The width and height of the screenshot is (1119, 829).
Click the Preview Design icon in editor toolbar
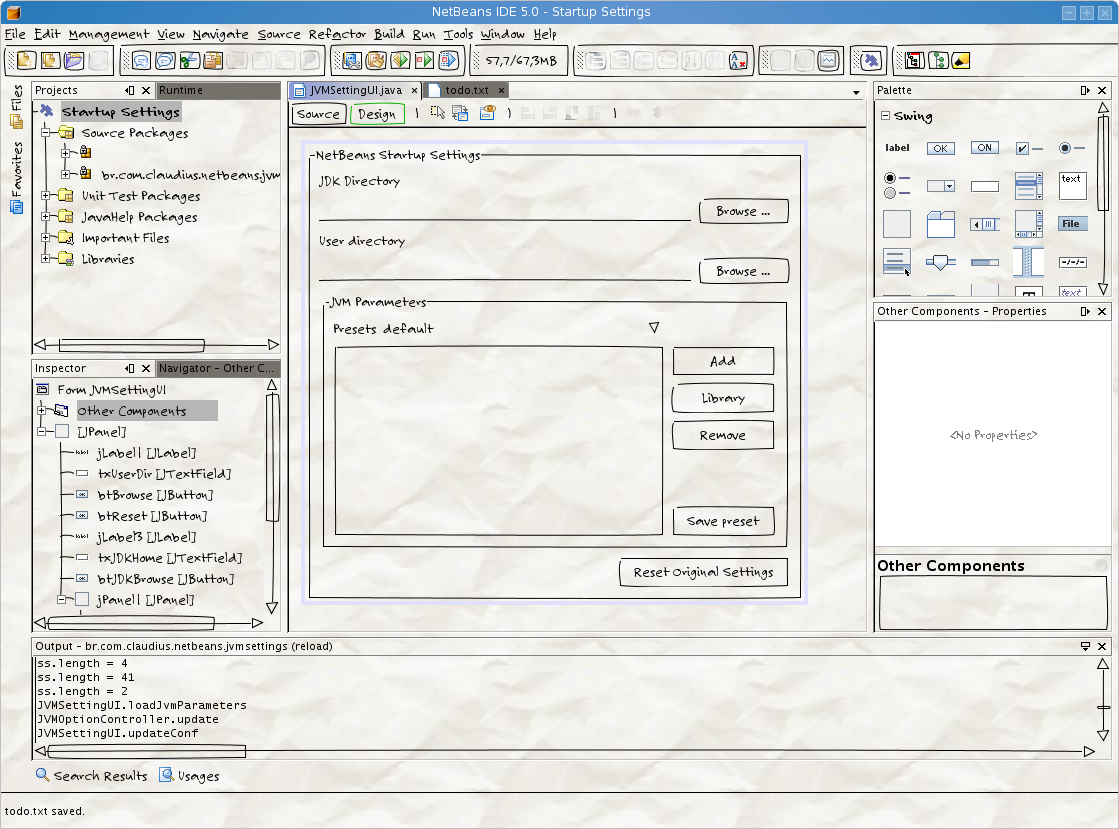click(x=487, y=113)
